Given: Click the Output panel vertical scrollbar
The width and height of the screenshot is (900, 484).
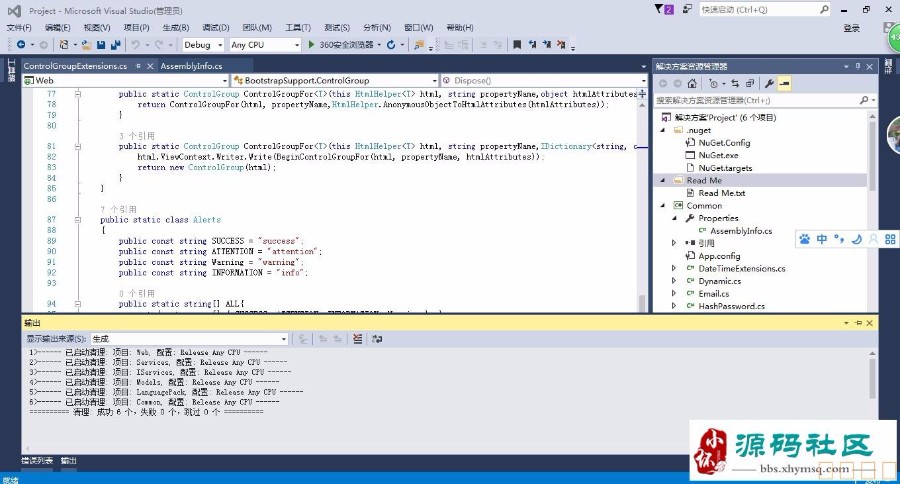Looking at the screenshot, I should click(872, 377).
